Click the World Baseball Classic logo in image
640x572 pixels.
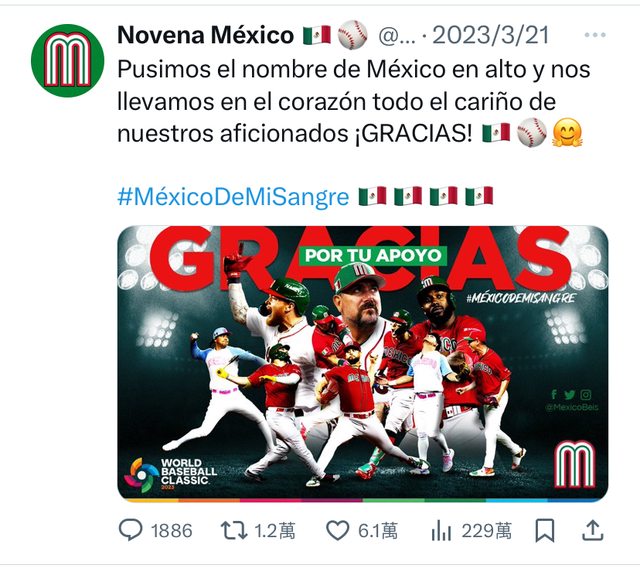coord(170,474)
